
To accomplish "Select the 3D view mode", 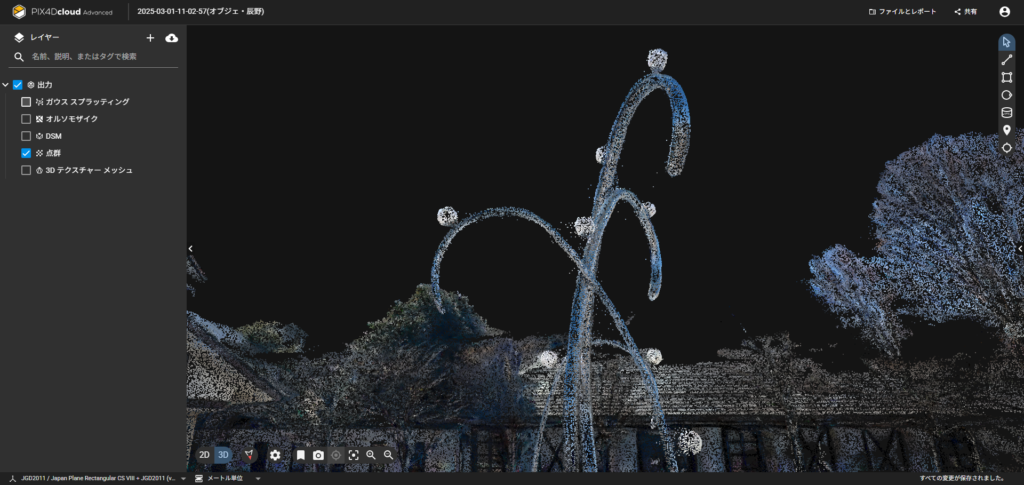I will point(223,455).
